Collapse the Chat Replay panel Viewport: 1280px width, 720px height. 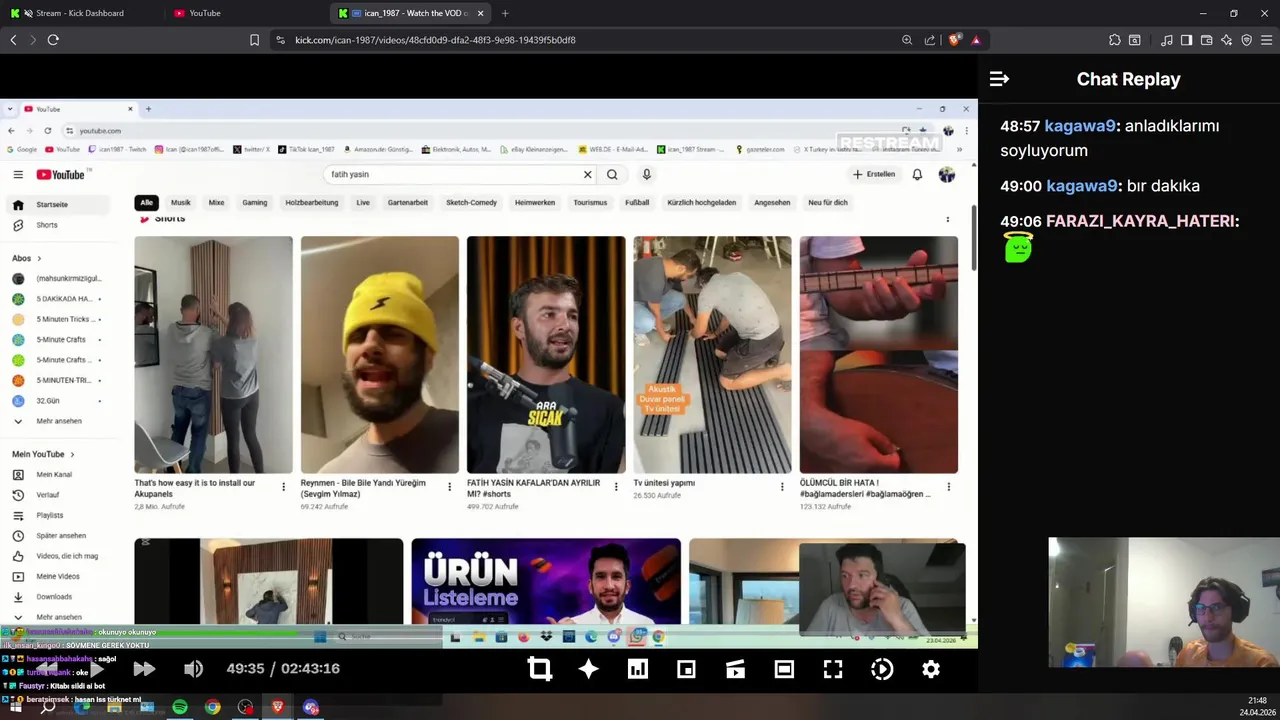[999, 79]
